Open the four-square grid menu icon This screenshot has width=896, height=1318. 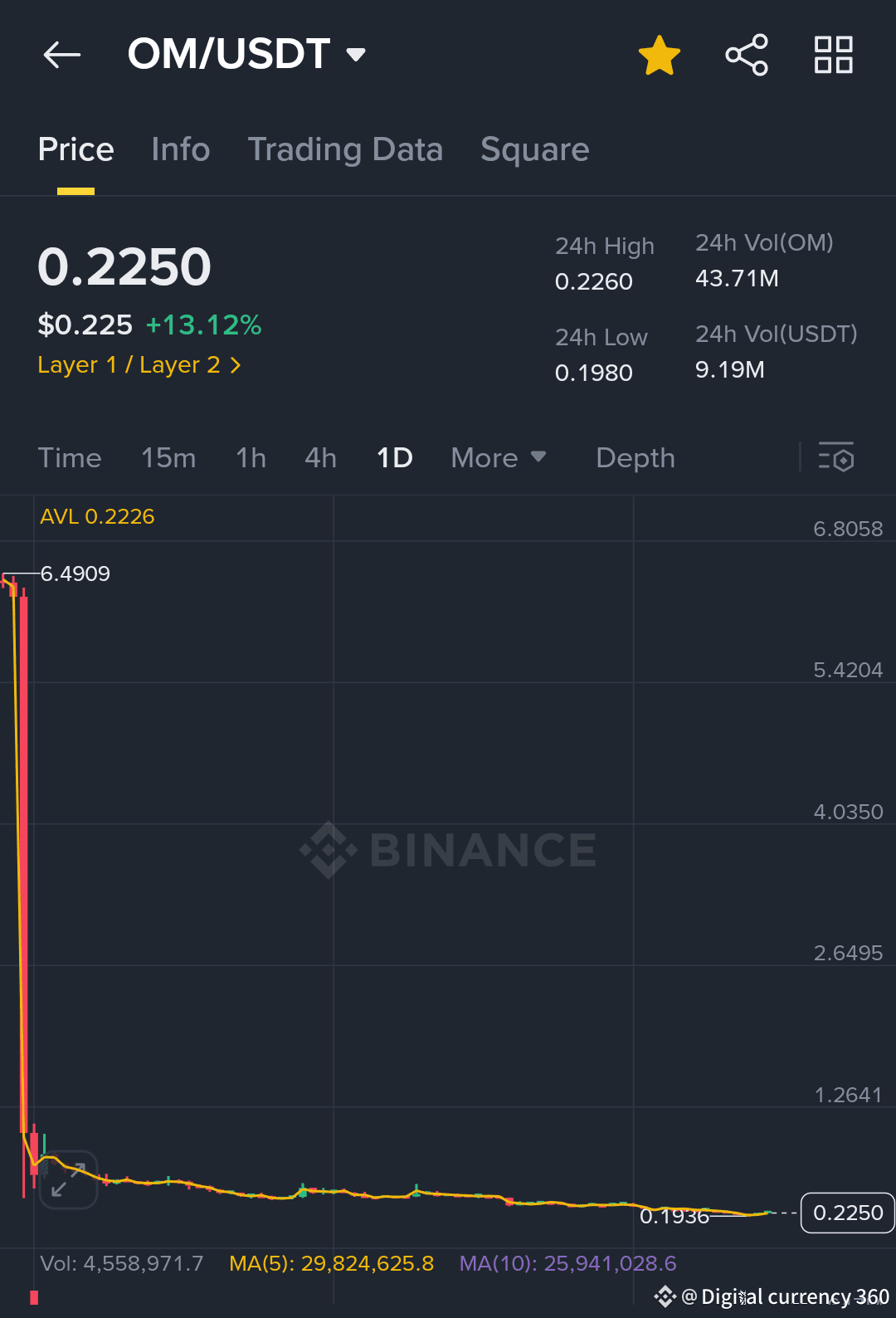[834, 55]
